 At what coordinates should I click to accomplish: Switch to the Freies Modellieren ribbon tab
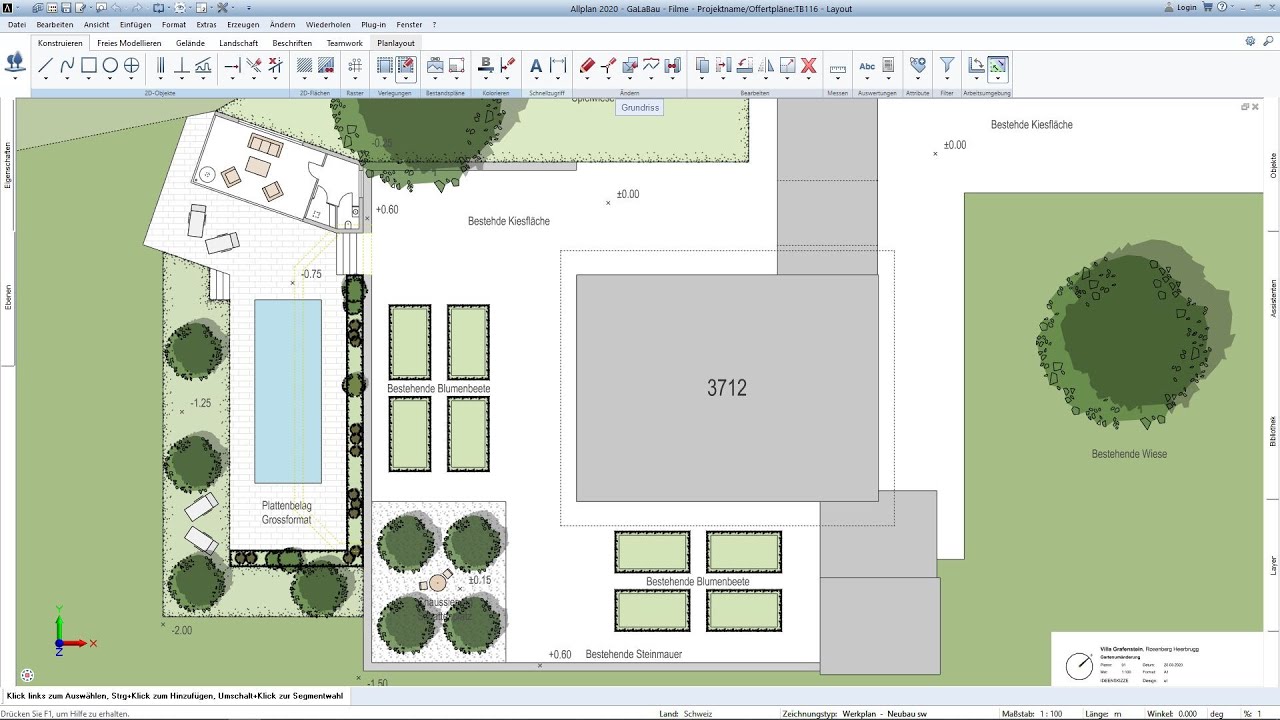click(x=129, y=43)
